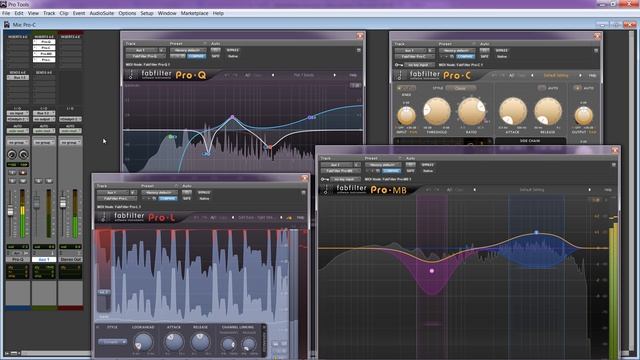Click the Help button in Pro-C header

click(x=592, y=76)
